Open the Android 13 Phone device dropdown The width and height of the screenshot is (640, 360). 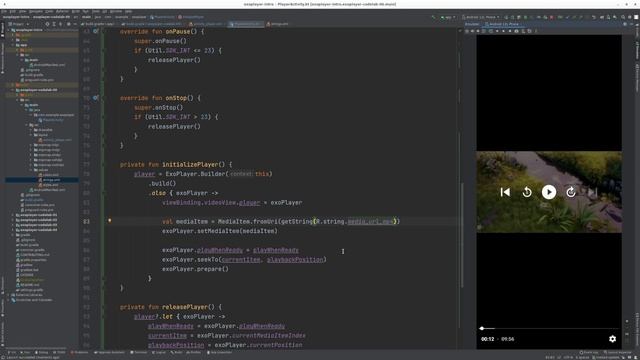pos(481,17)
